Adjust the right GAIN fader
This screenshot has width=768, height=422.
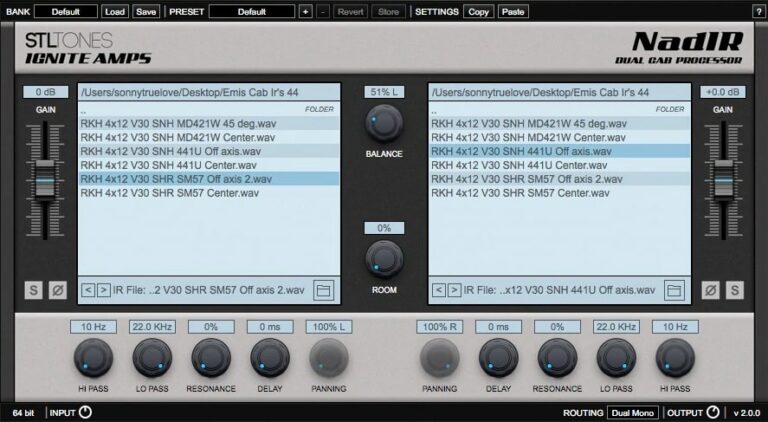tap(723, 180)
